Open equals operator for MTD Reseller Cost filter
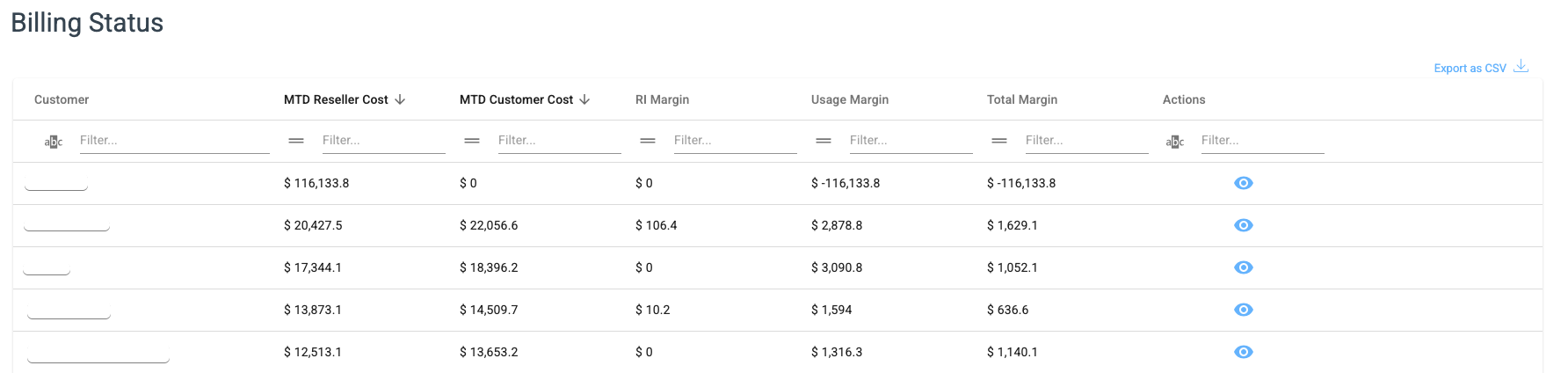1568x373 pixels. [x=296, y=141]
